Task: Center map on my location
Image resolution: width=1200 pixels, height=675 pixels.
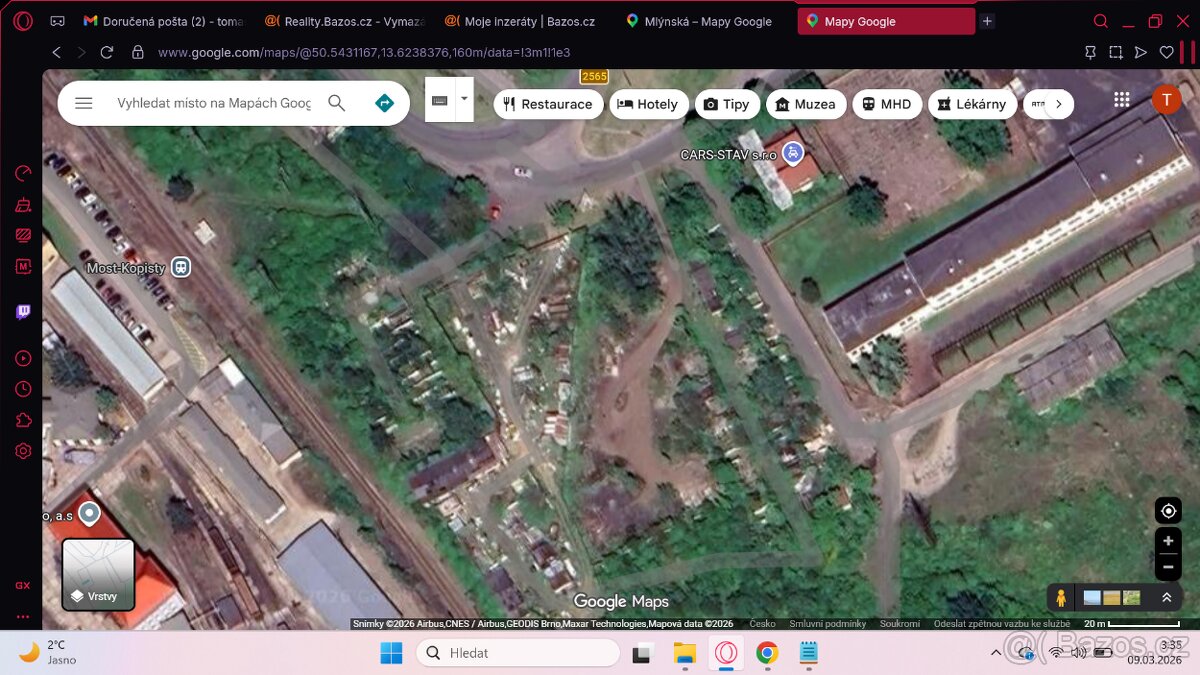Action: pos(1167,511)
